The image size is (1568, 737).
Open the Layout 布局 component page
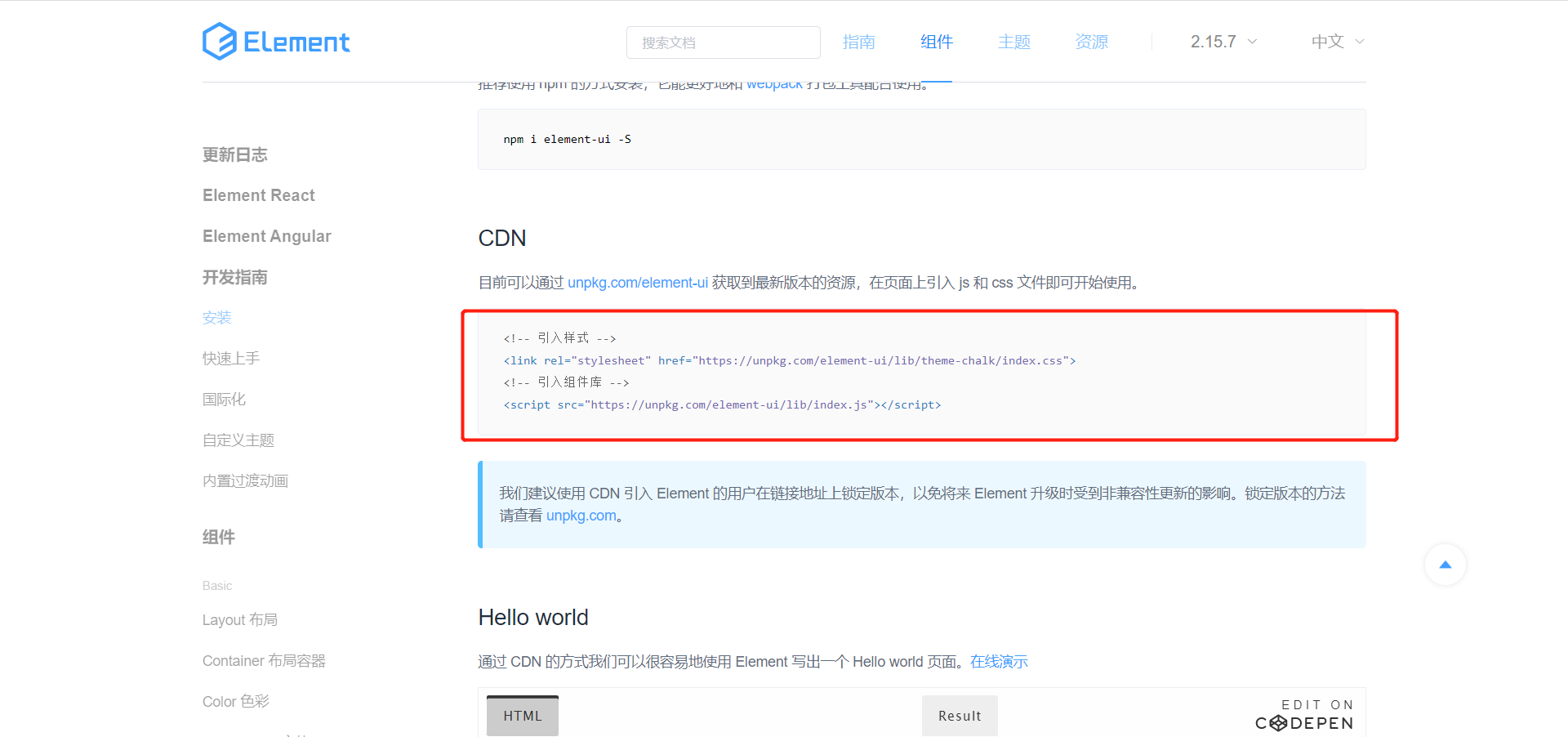coord(240,619)
